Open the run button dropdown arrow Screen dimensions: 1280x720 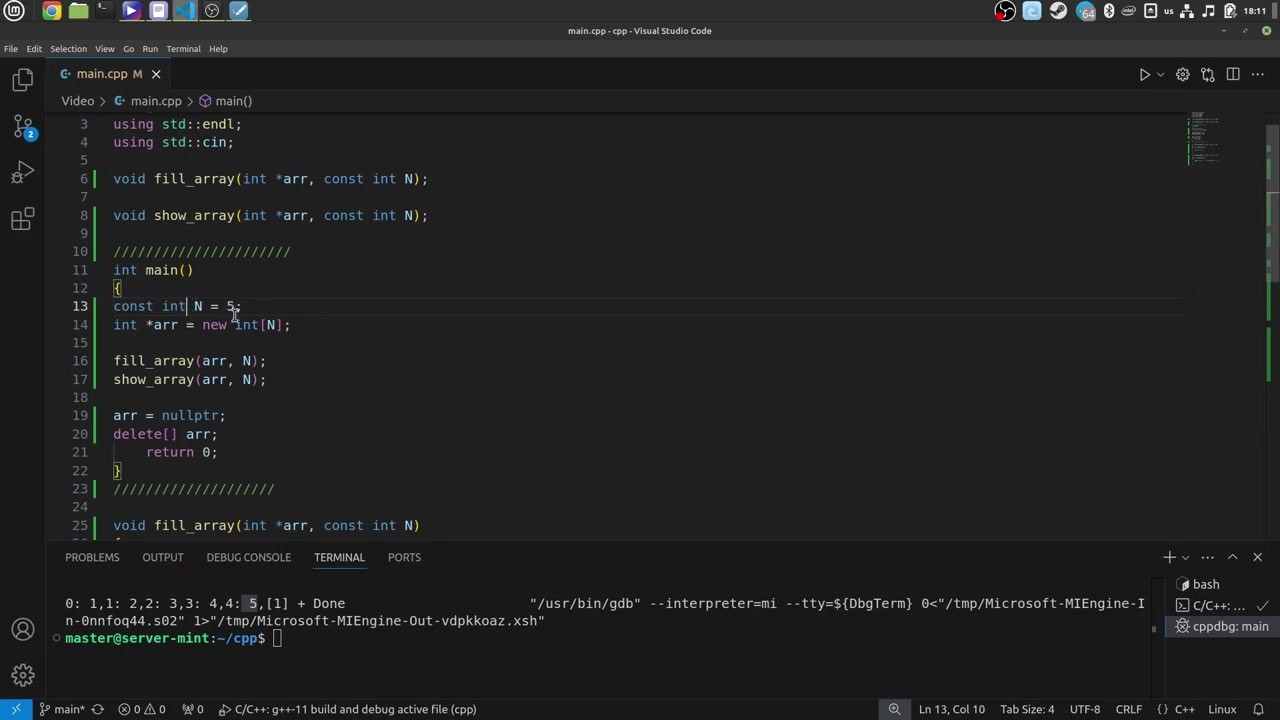click(x=1160, y=74)
